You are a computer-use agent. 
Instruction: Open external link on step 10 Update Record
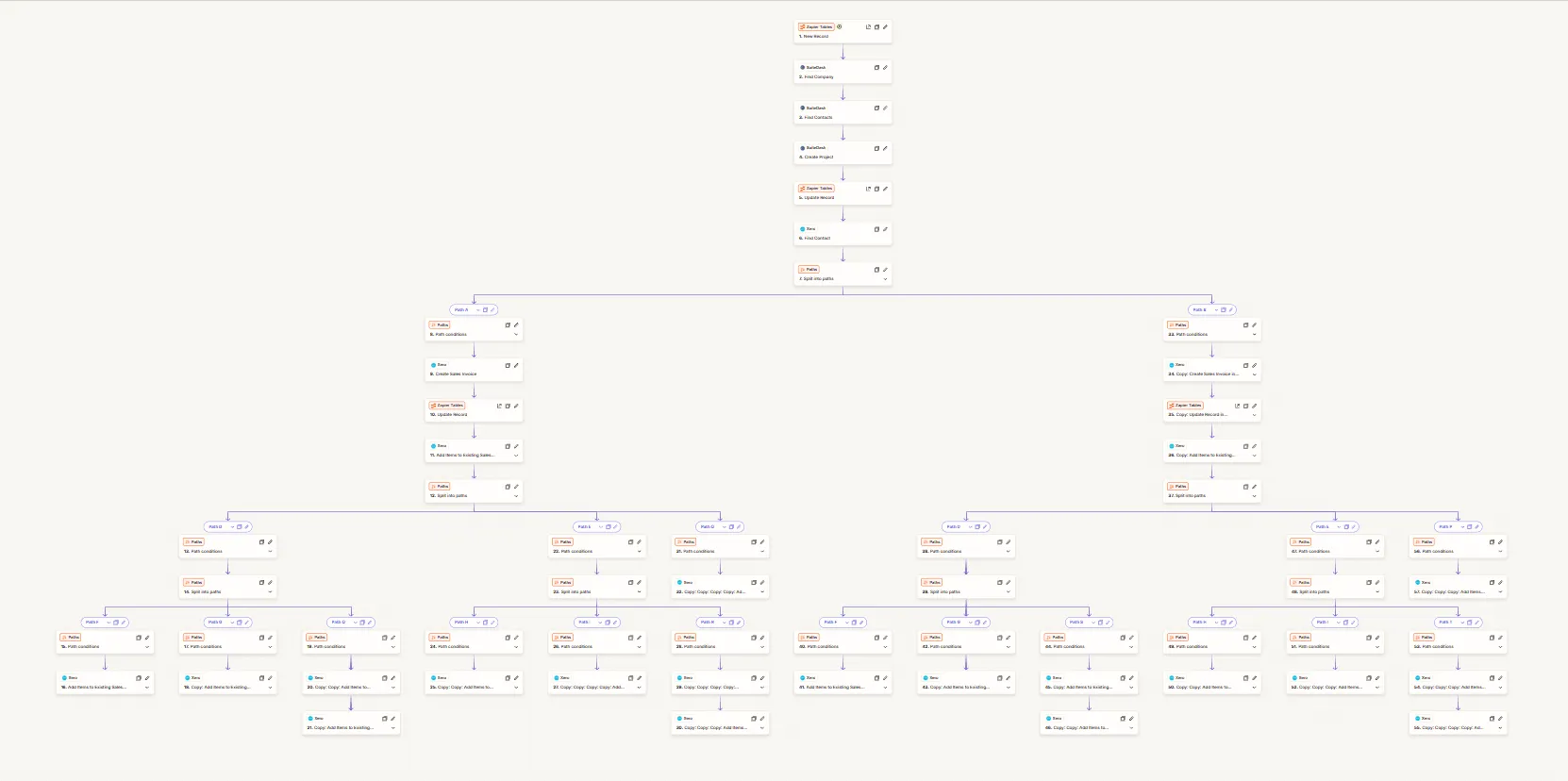click(499, 406)
